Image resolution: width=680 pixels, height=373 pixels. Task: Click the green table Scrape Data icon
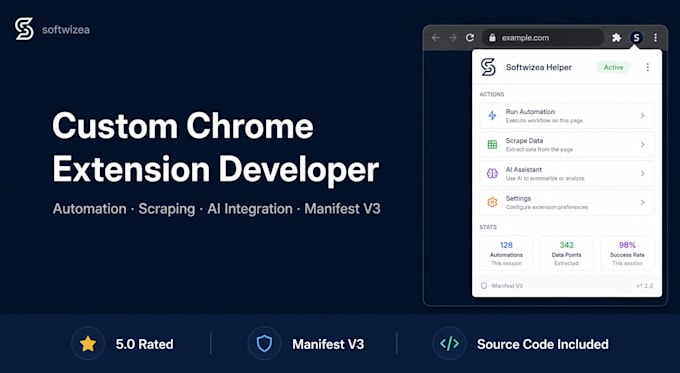point(492,144)
